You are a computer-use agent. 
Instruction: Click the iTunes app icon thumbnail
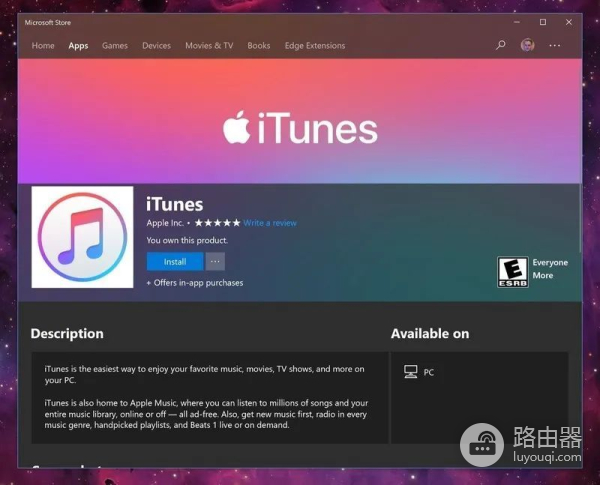(x=82, y=237)
